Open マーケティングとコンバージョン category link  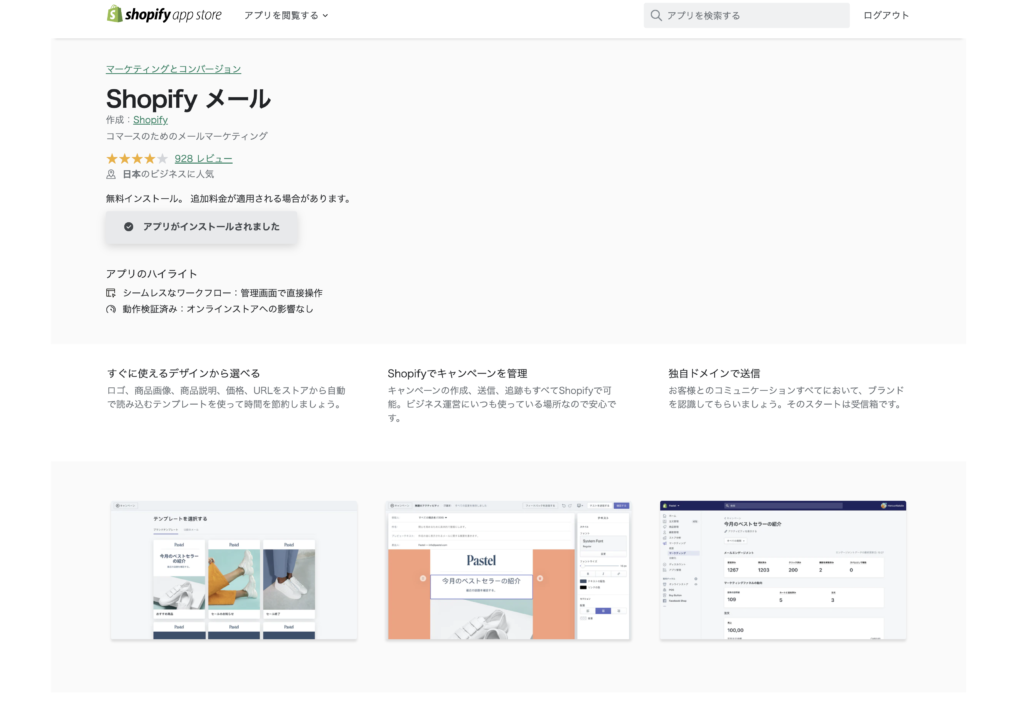tap(174, 69)
